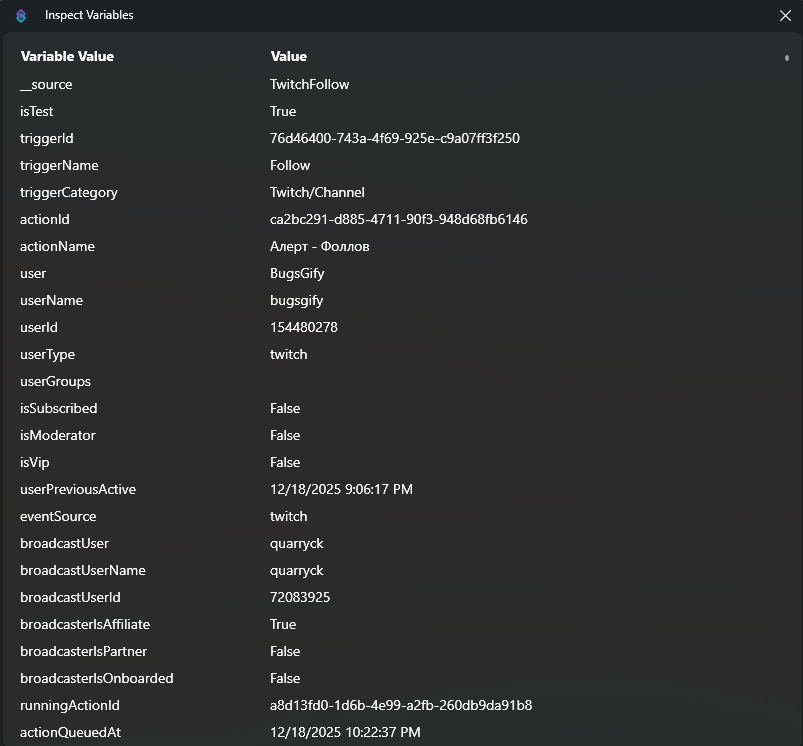This screenshot has height=746, width=803.
Task: Click the BugsGify user value
Action: 297,274
